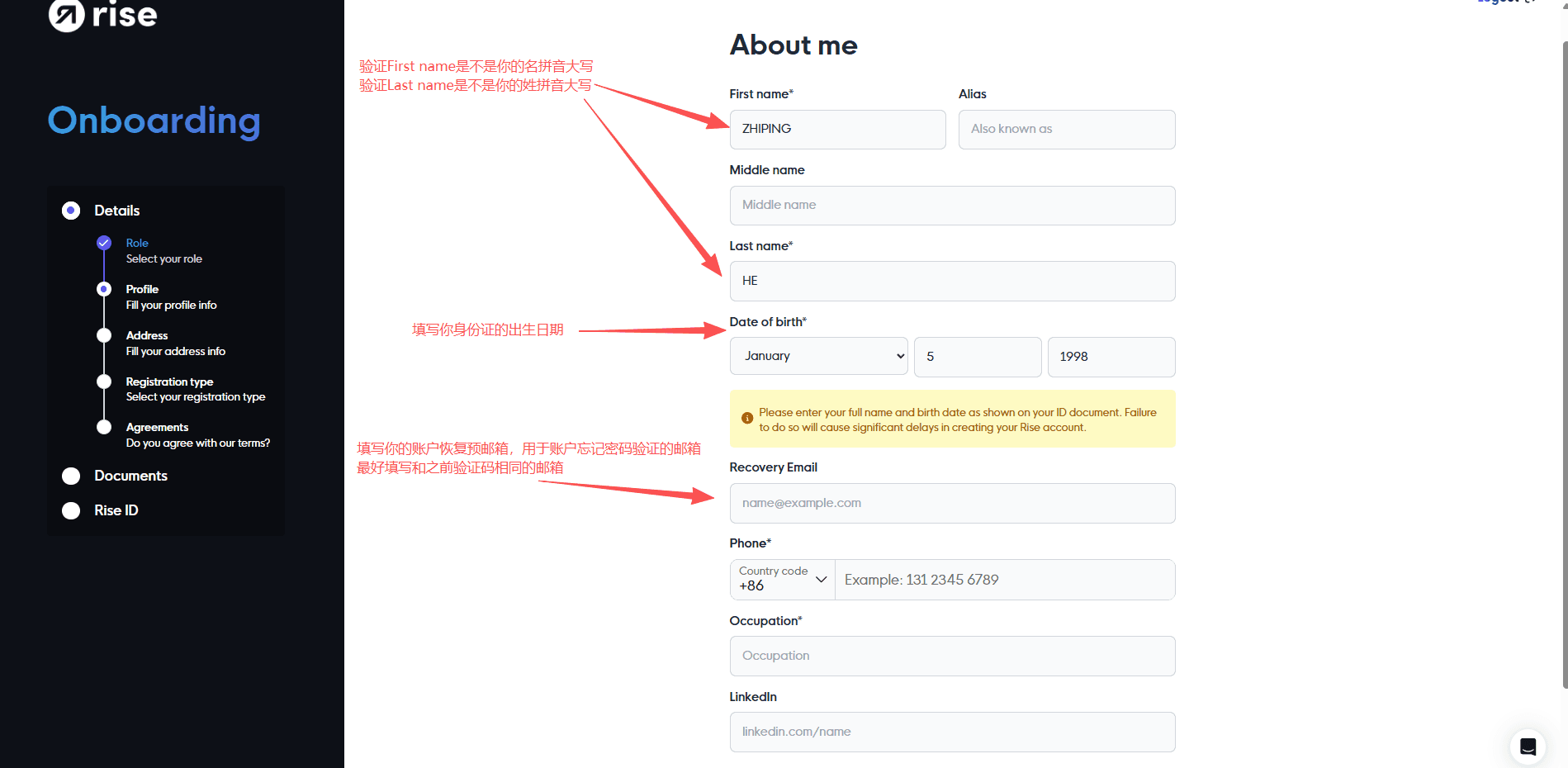Select the Address step label
1568x768 pixels.
pyautogui.click(x=147, y=335)
